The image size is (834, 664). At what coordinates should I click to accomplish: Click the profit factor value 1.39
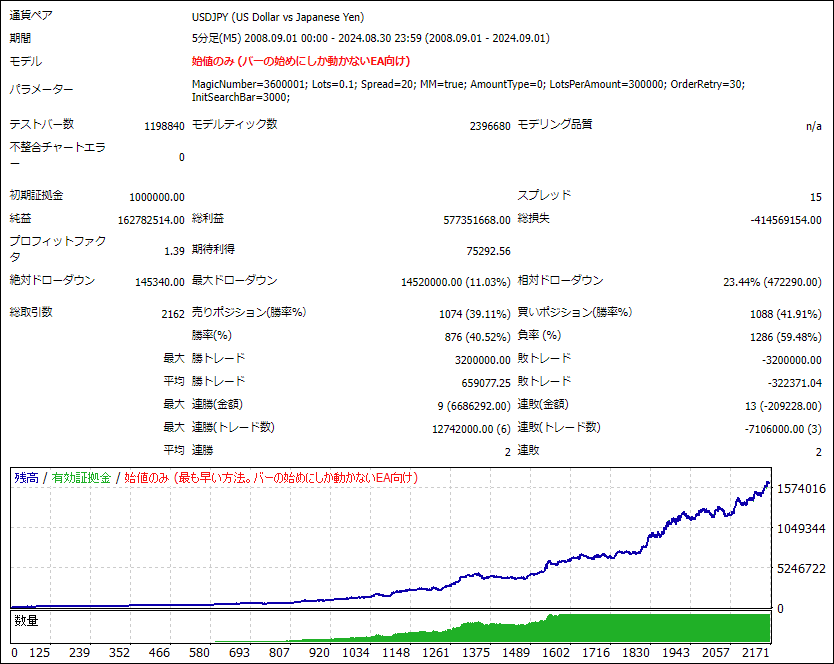(x=174, y=251)
